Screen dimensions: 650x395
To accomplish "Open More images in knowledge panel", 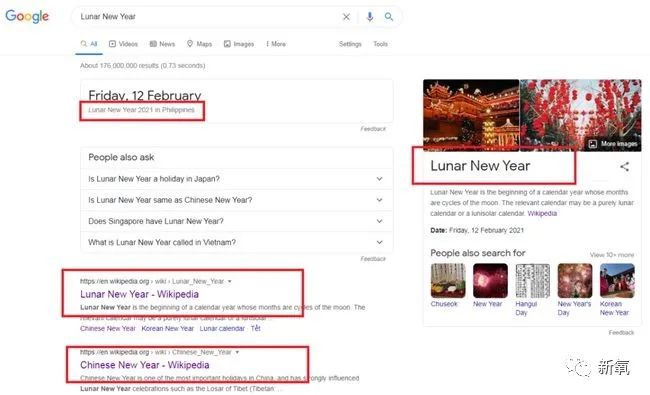I will coord(613,144).
